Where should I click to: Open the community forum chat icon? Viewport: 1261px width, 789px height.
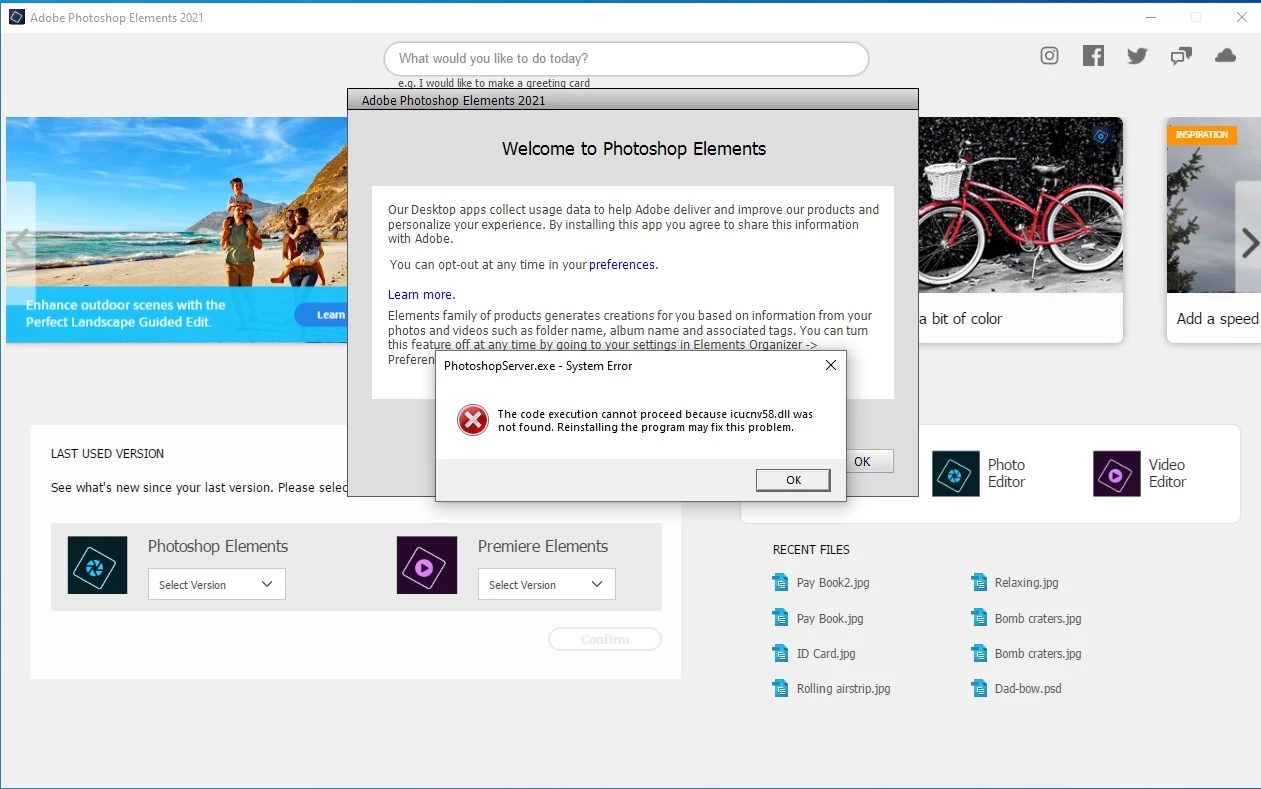coord(1181,56)
